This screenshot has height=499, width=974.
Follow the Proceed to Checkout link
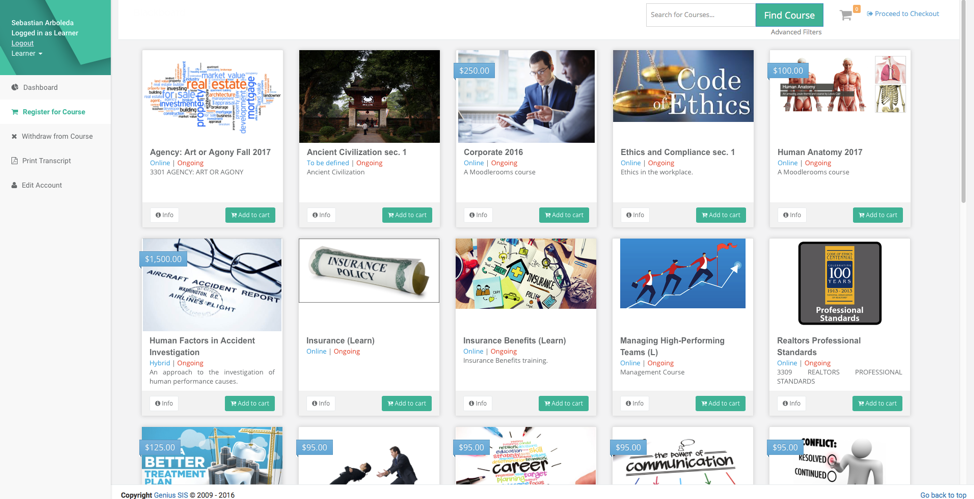[903, 14]
